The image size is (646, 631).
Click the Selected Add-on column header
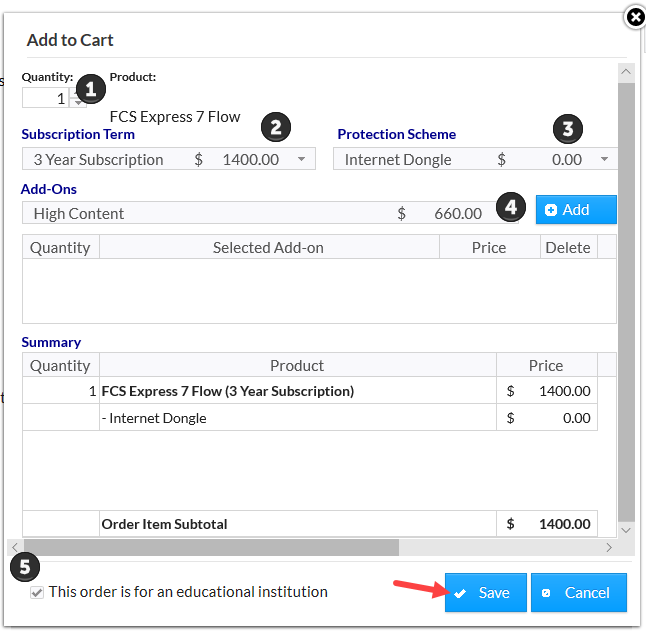coord(269,248)
